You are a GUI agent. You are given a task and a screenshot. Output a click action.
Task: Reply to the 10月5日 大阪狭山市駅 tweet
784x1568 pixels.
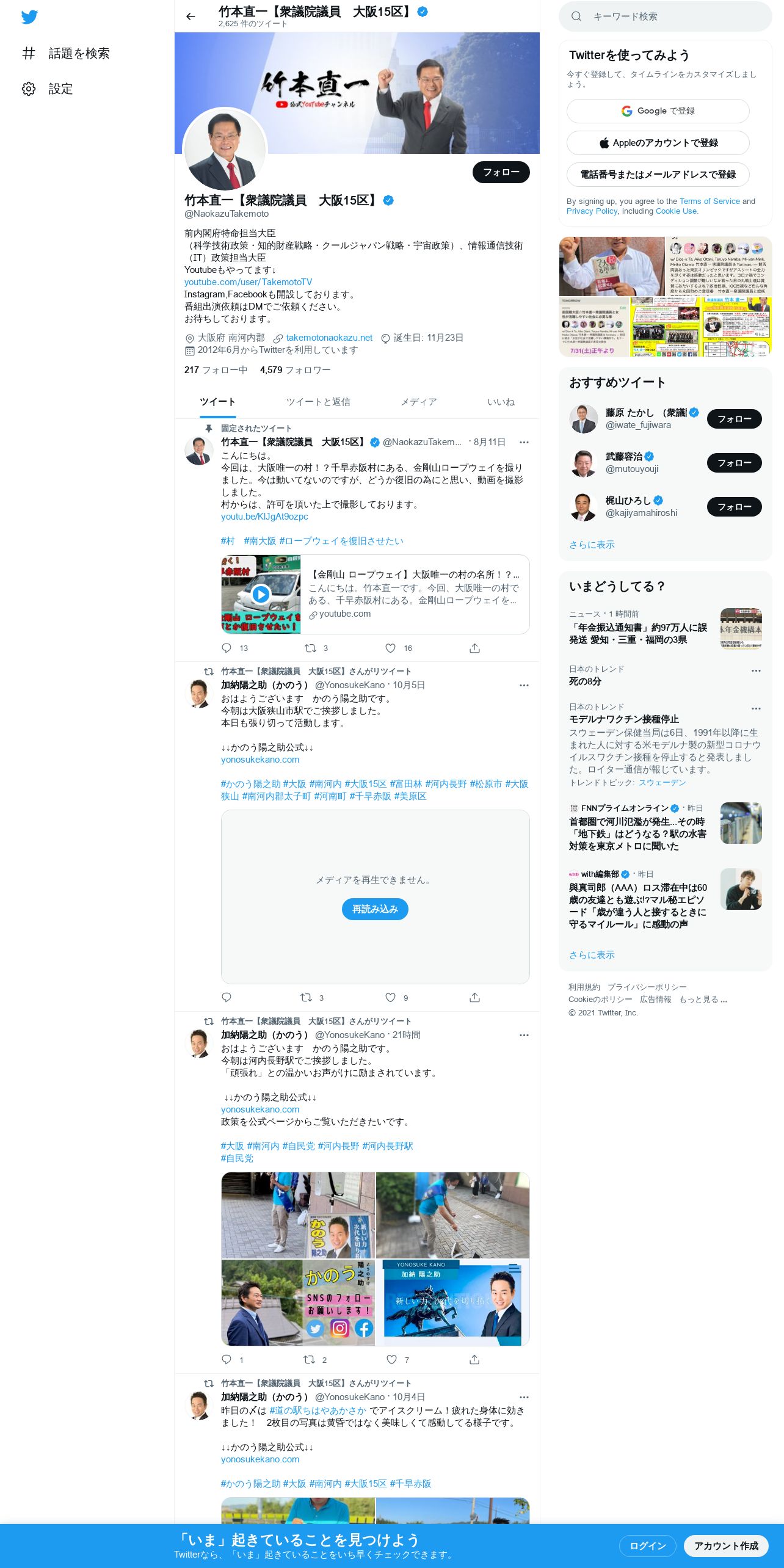227,998
